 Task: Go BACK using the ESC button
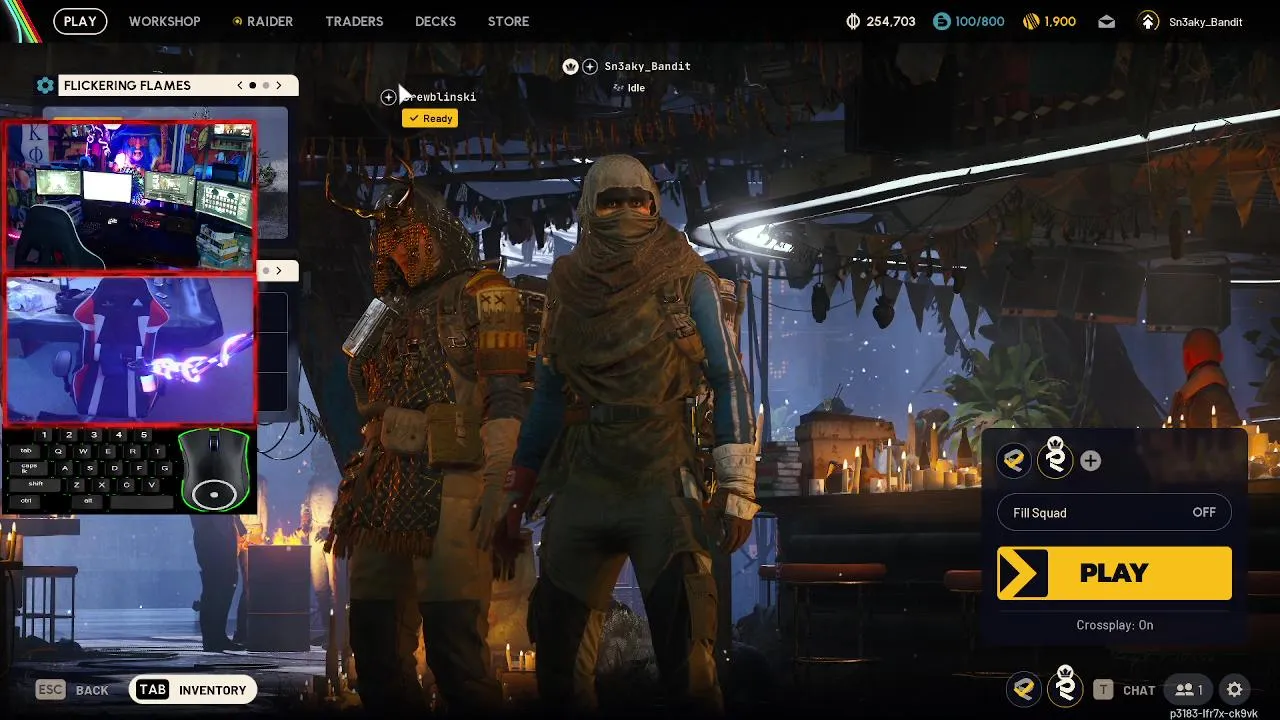click(72, 690)
